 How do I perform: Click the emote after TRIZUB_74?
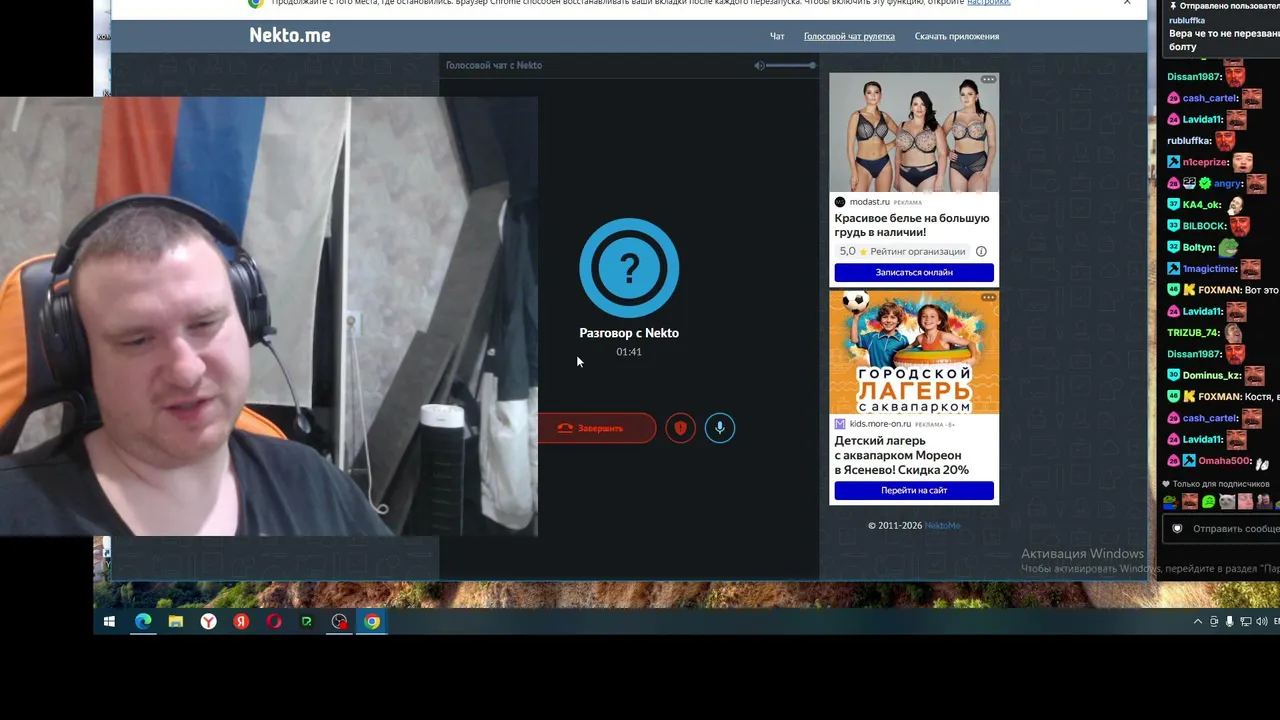pyautogui.click(x=1234, y=333)
